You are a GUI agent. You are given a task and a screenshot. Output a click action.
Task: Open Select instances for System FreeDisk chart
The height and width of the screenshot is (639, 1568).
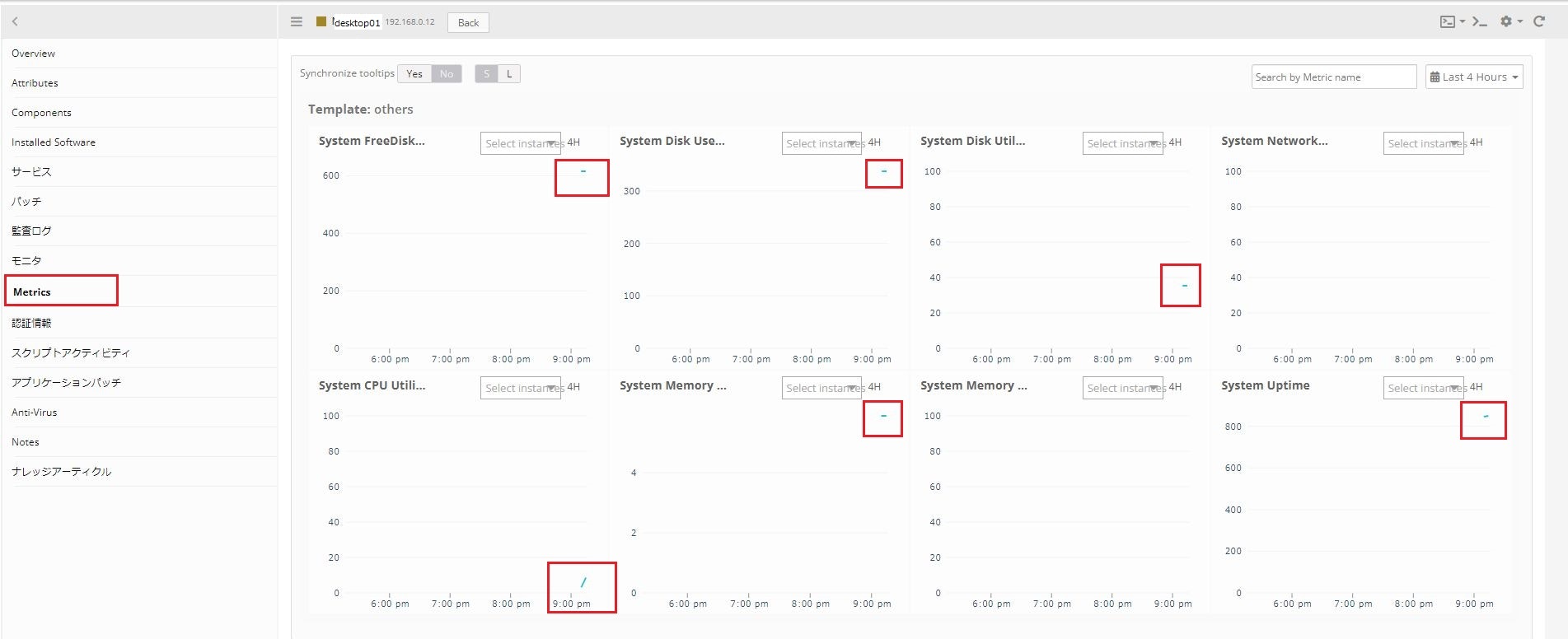pos(521,143)
